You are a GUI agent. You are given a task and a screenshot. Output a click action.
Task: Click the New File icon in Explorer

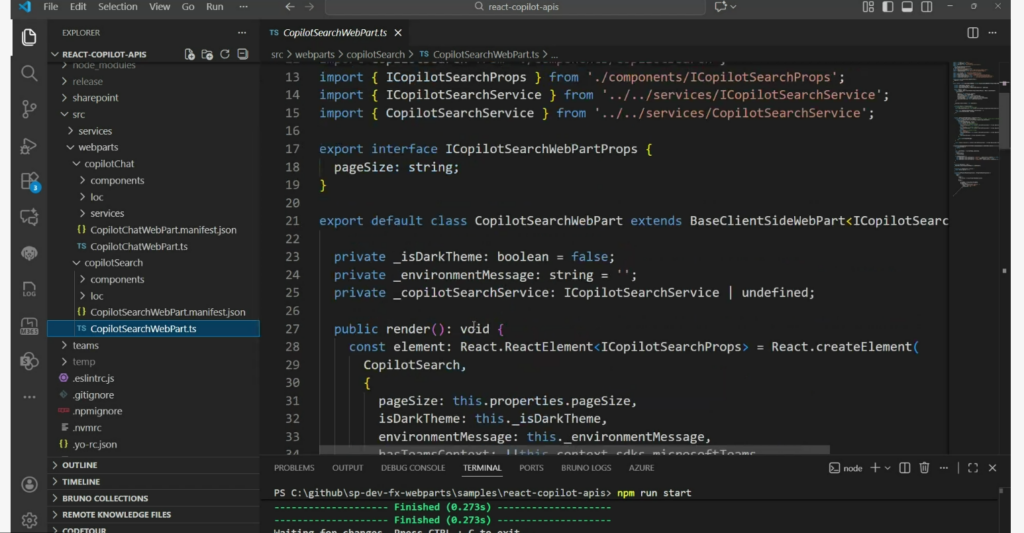[189, 54]
